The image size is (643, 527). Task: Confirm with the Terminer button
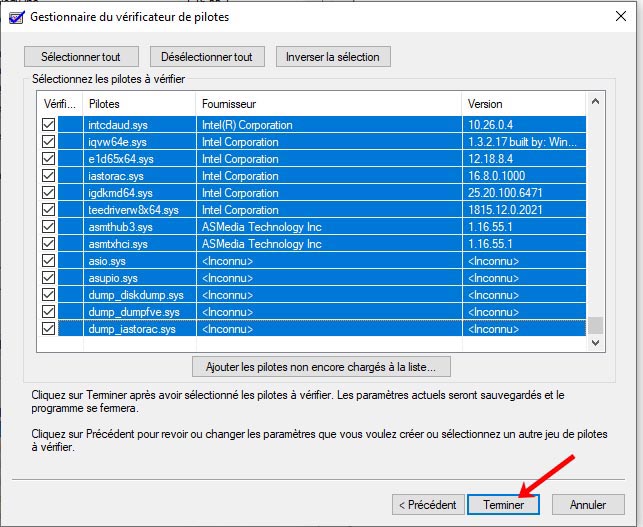pos(503,504)
